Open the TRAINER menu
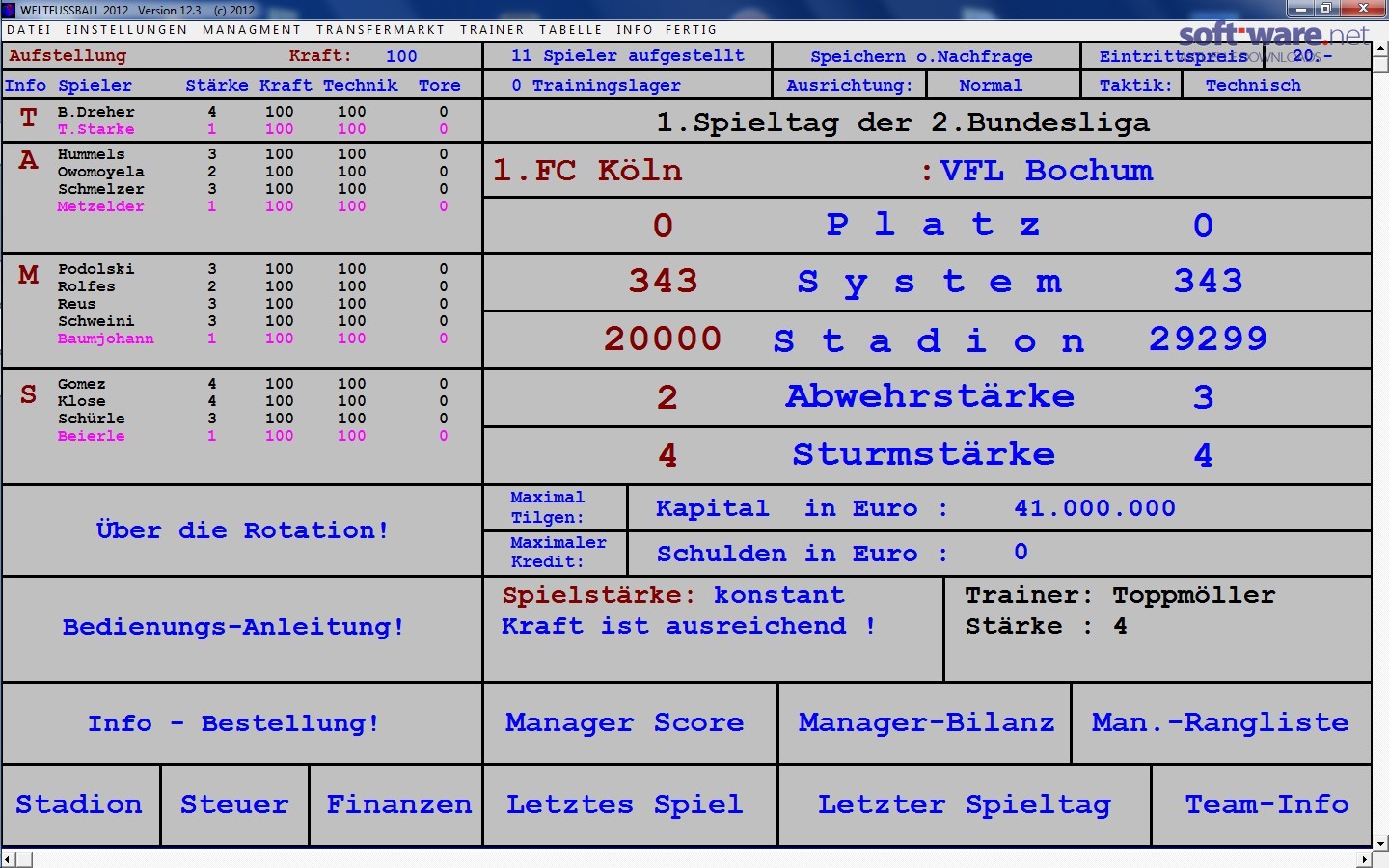 492,30
